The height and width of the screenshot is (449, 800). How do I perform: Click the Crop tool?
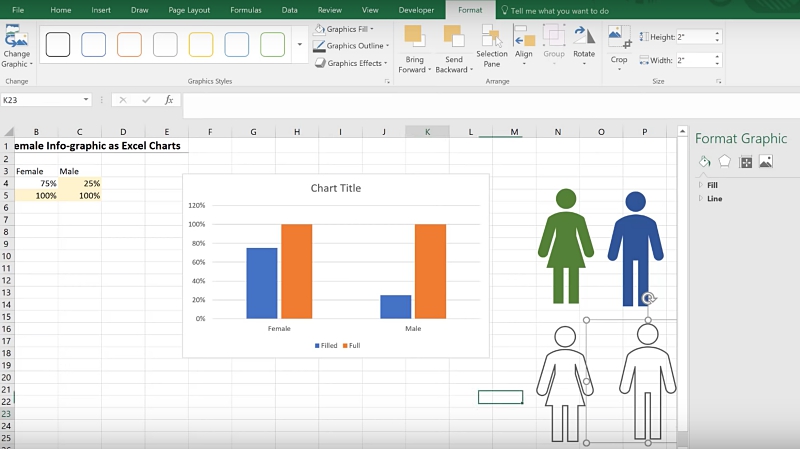tap(619, 46)
